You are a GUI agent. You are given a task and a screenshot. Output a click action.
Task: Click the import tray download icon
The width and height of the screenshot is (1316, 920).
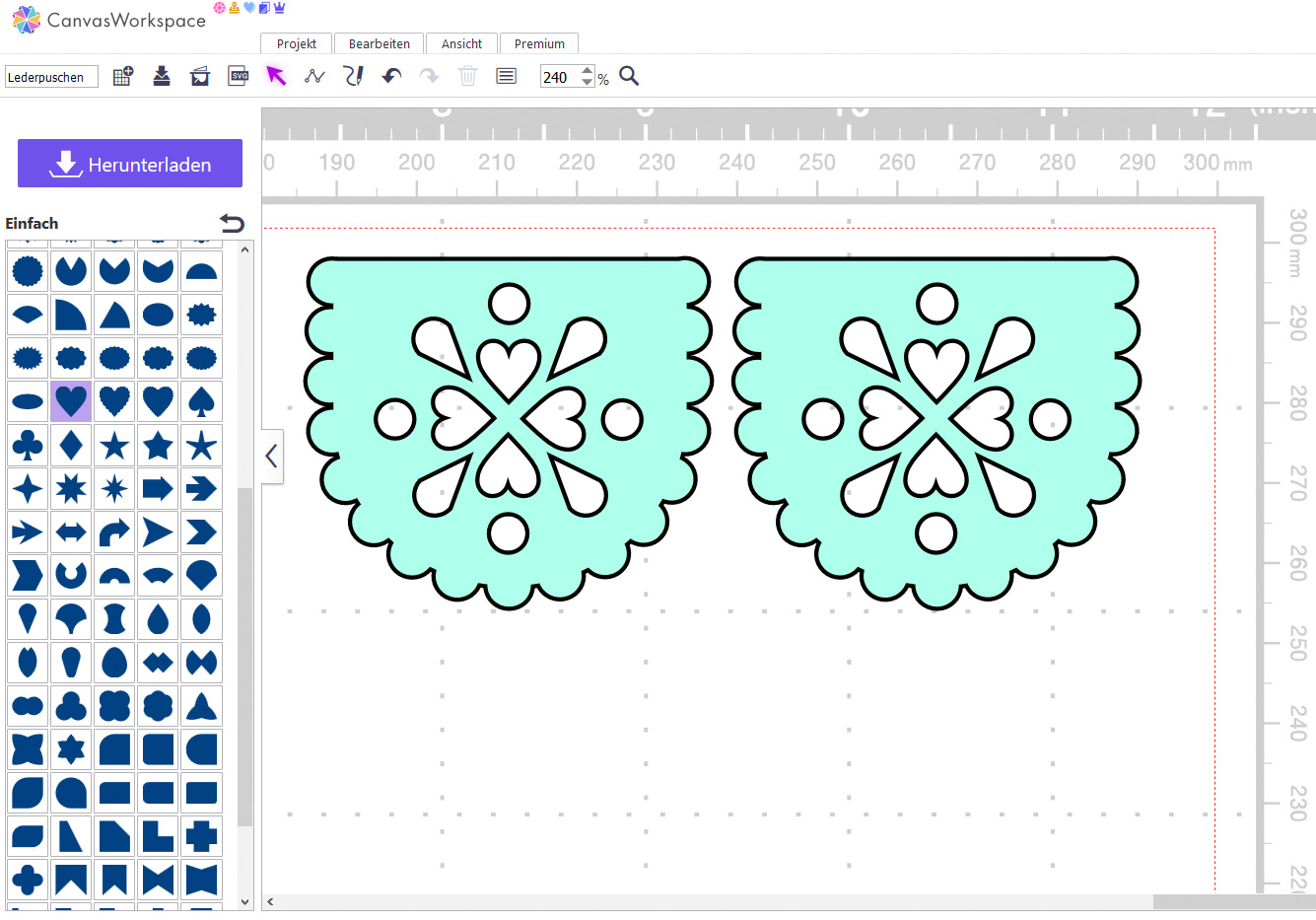click(x=162, y=76)
